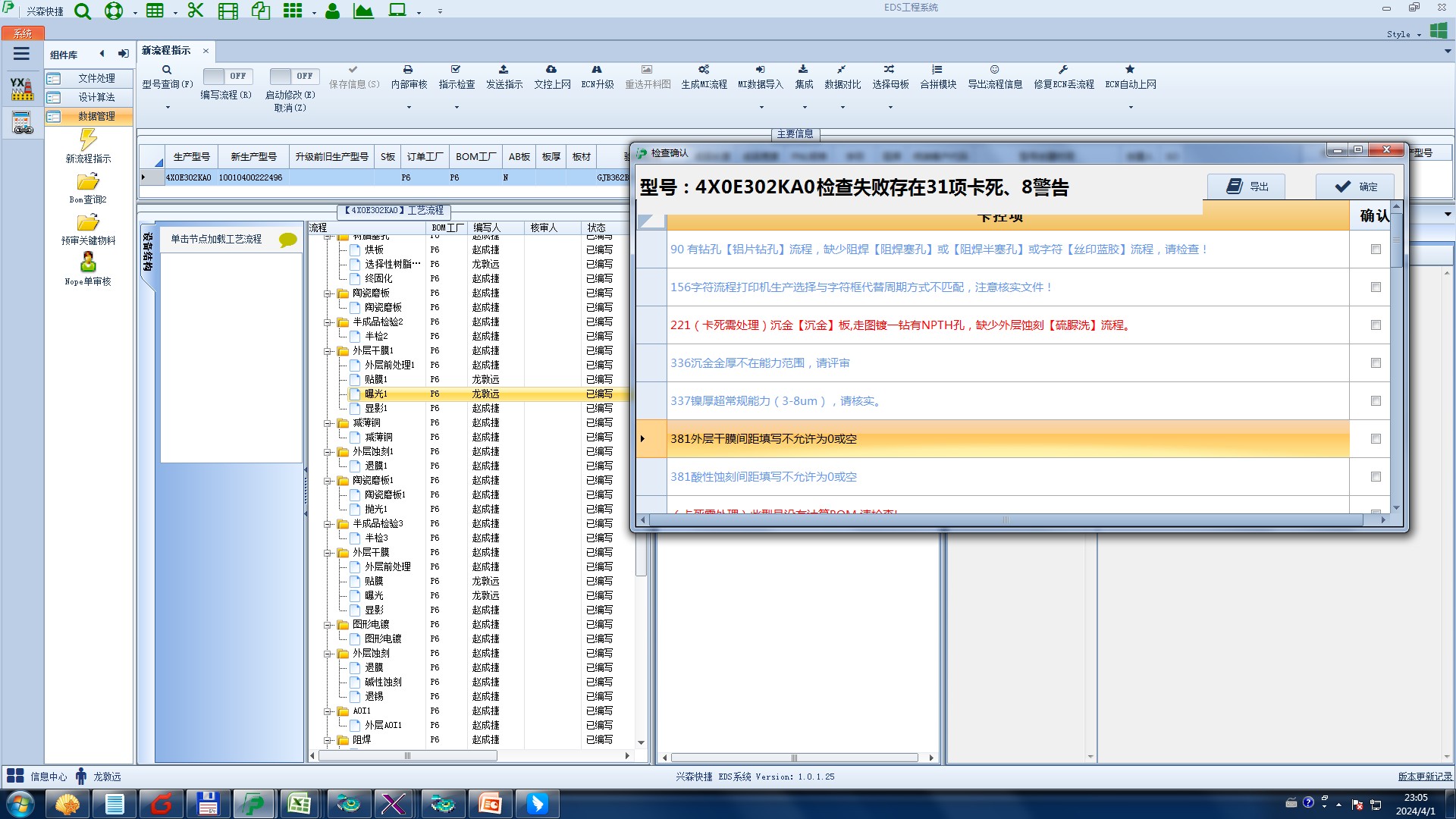This screenshot has width=1456, height=819.
Task: Click the 导出 button in dialog
Action: [x=1247, y=187]
